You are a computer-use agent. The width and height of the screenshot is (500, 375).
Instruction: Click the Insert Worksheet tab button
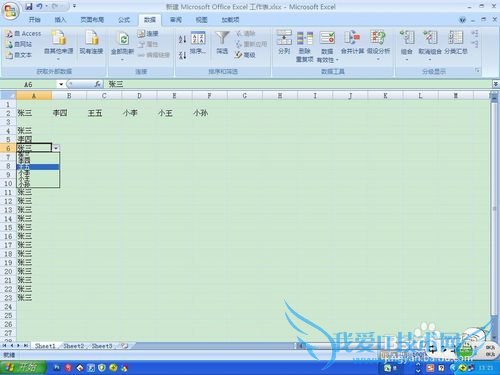[x=125, y=346]
